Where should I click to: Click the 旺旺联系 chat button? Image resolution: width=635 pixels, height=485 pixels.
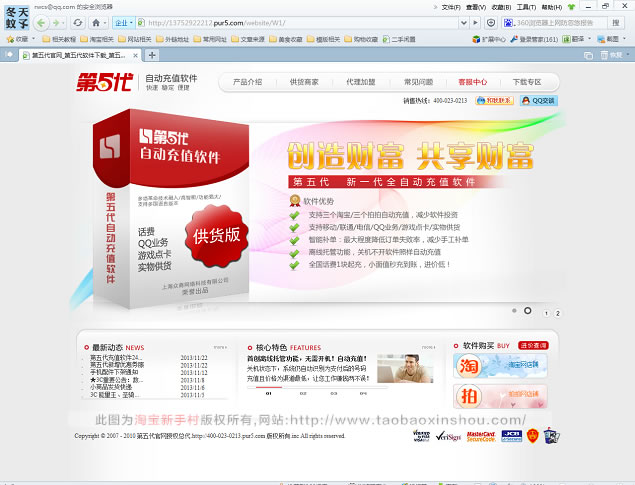[495, 101]
